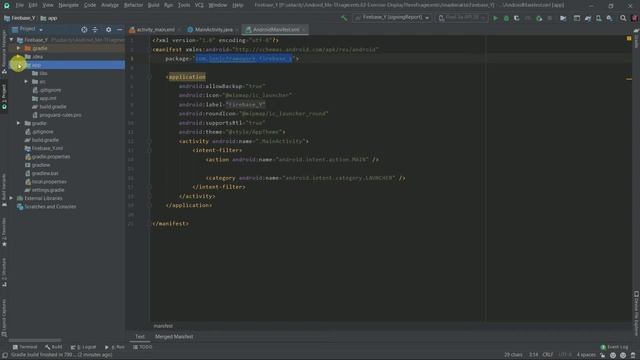The height and width of the screenshot is (360, 640).
Task: Open the device selection dropdown
Action: click(462, 18)
